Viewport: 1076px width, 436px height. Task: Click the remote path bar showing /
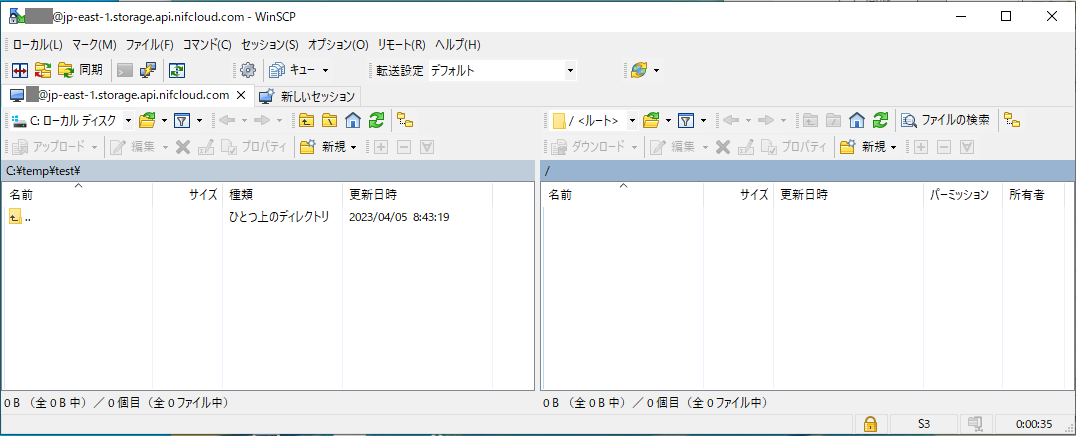click(x=806, y=170)
